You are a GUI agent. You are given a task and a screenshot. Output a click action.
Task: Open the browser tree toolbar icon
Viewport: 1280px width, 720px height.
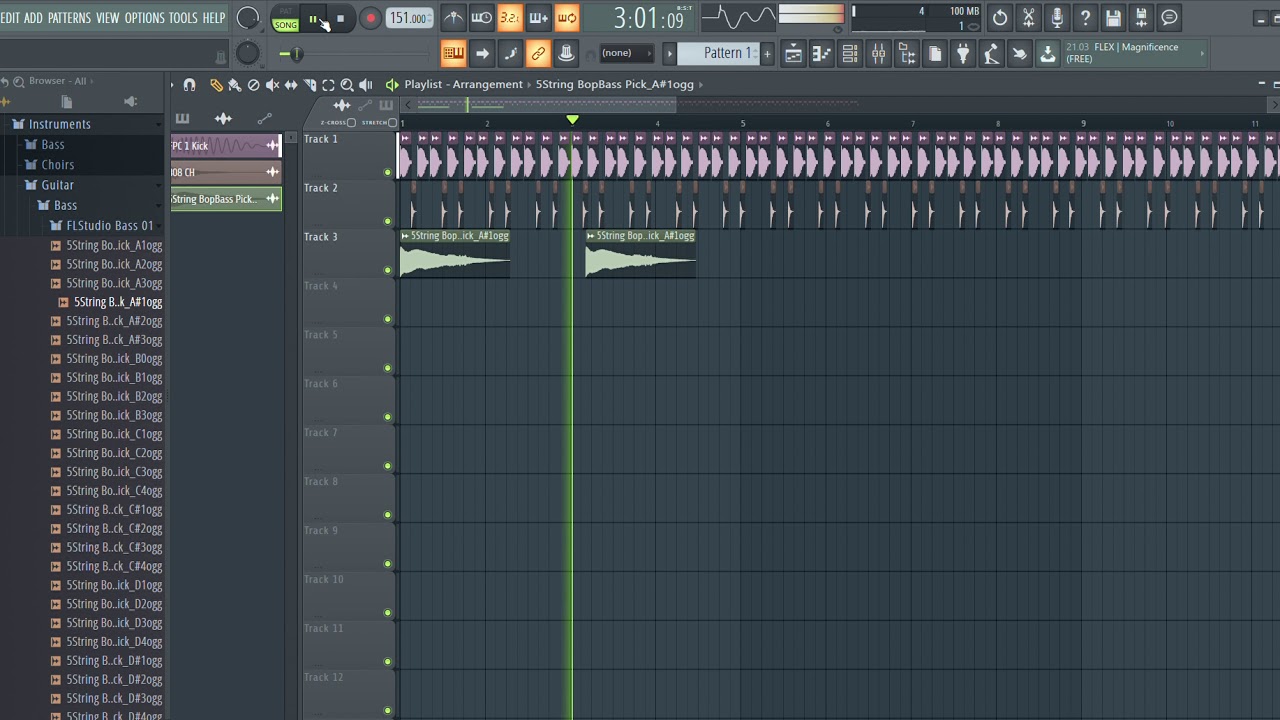[x=906, y=54]
